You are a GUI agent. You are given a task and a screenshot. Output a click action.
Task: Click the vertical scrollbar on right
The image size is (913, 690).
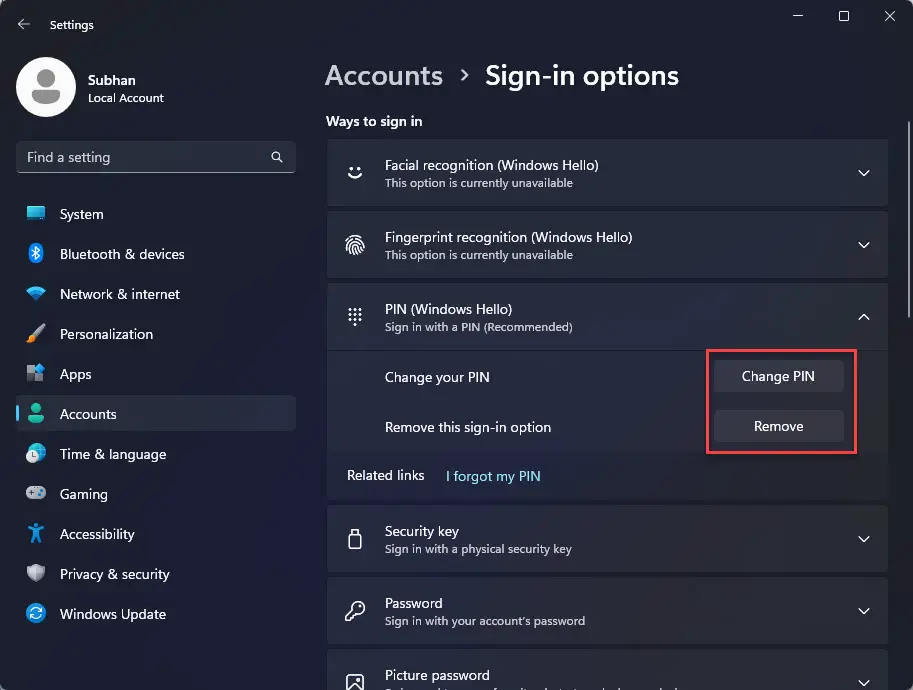[x=908, y=220]
